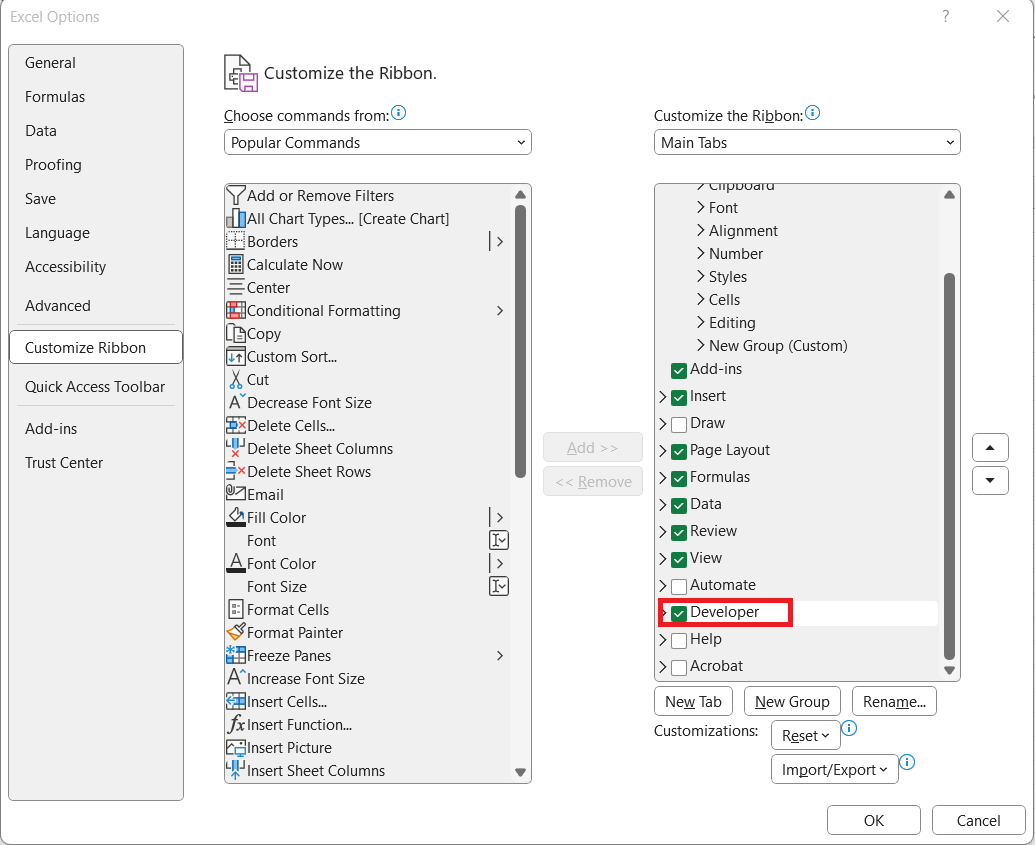Uncheck the Page Layout checkbox

click(x=679, y=452)
